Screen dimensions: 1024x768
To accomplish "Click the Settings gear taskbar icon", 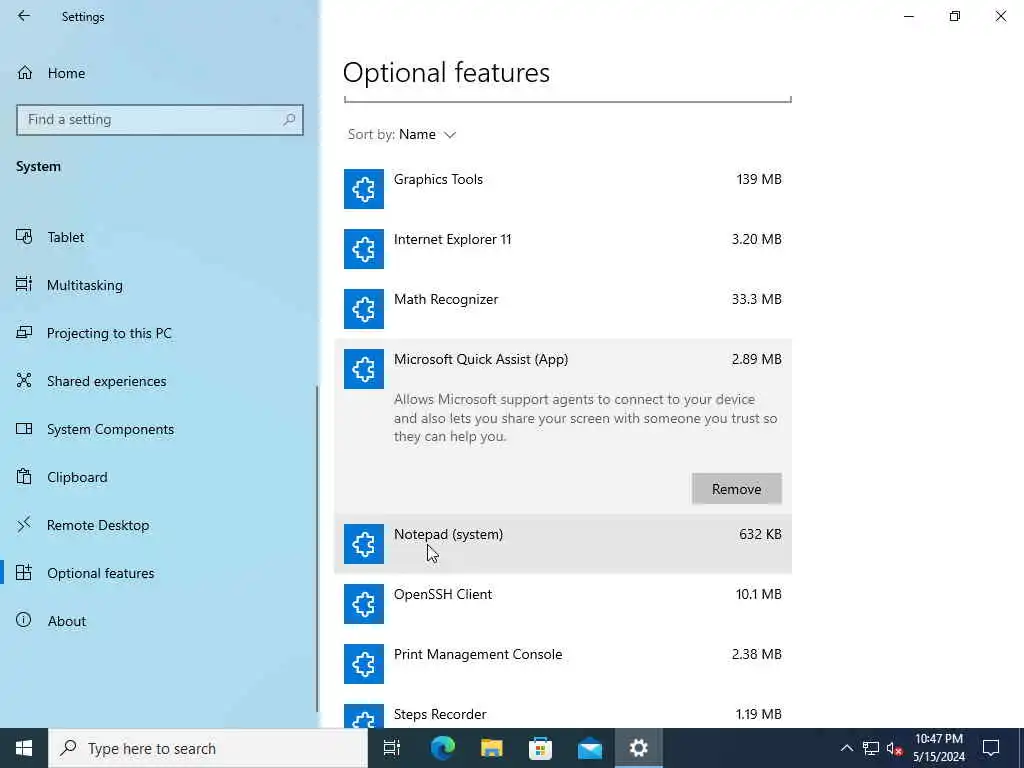I will pyautogui.click(x=639, y=748).
